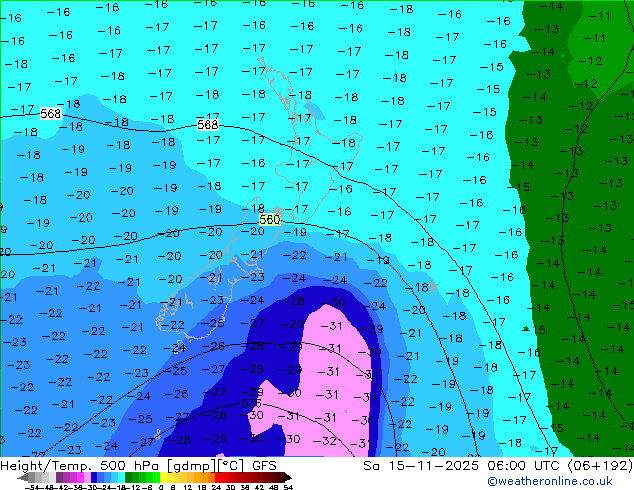Click the GFS model label
The height and width of the screenshot is (490, 634).
coord(264,465)
